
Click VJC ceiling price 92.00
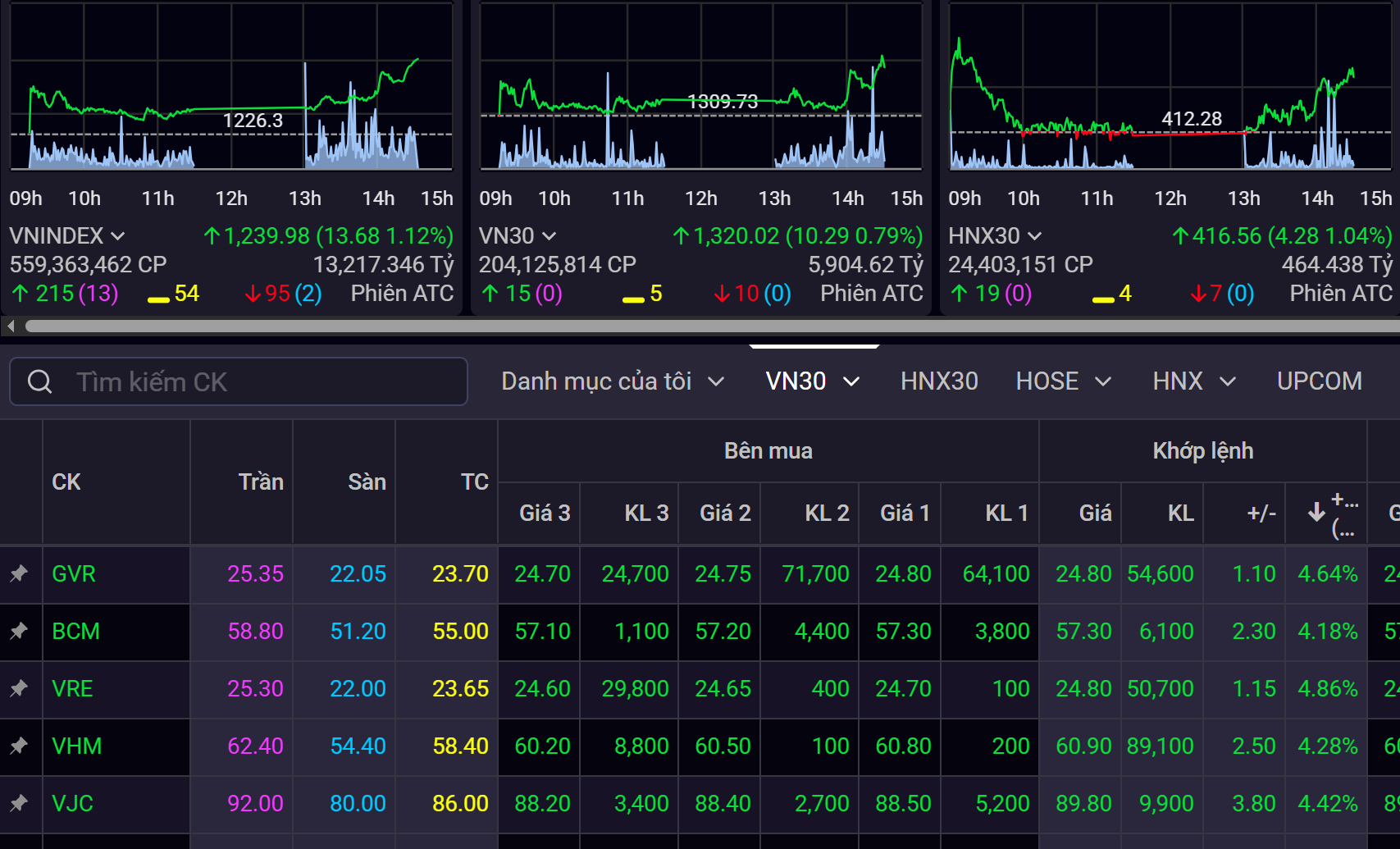click(x=255, y=803)
